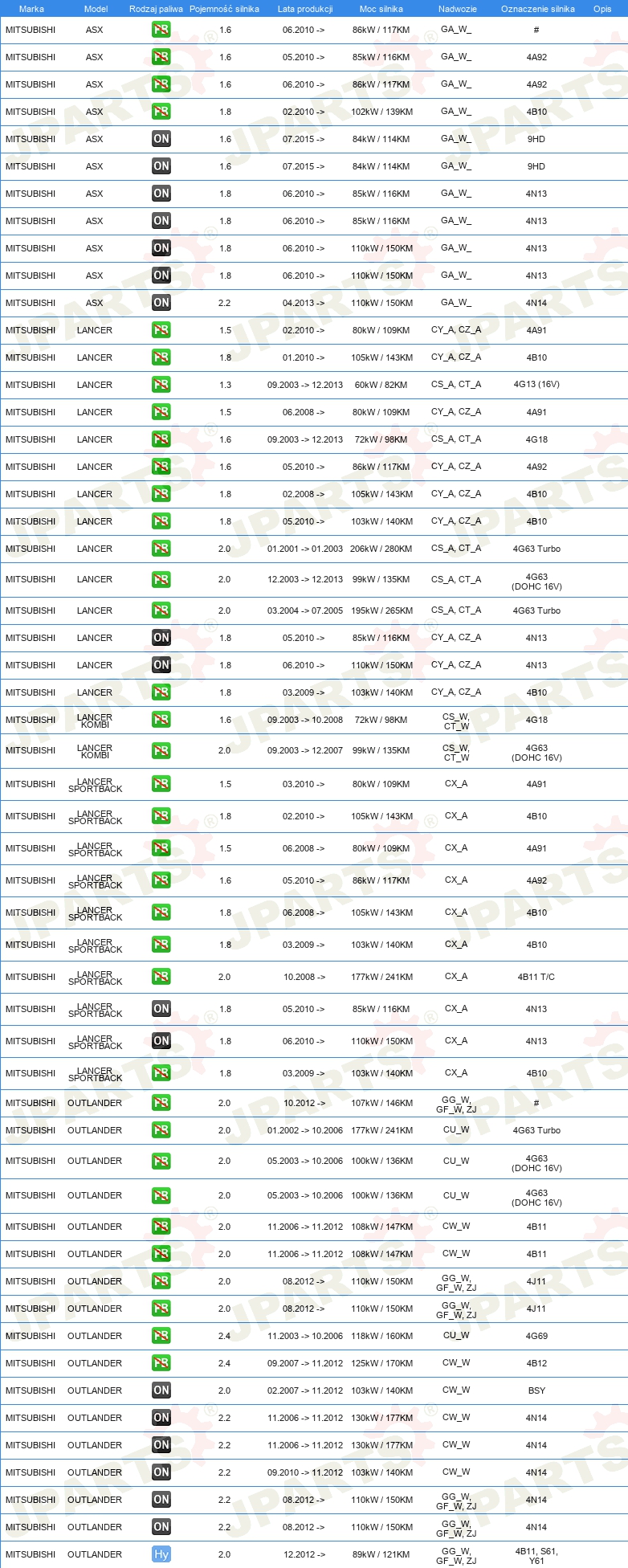This screenshot has width=628, height=1568.
Task: Click the Marka column header
Action: [x=31, y=9]
